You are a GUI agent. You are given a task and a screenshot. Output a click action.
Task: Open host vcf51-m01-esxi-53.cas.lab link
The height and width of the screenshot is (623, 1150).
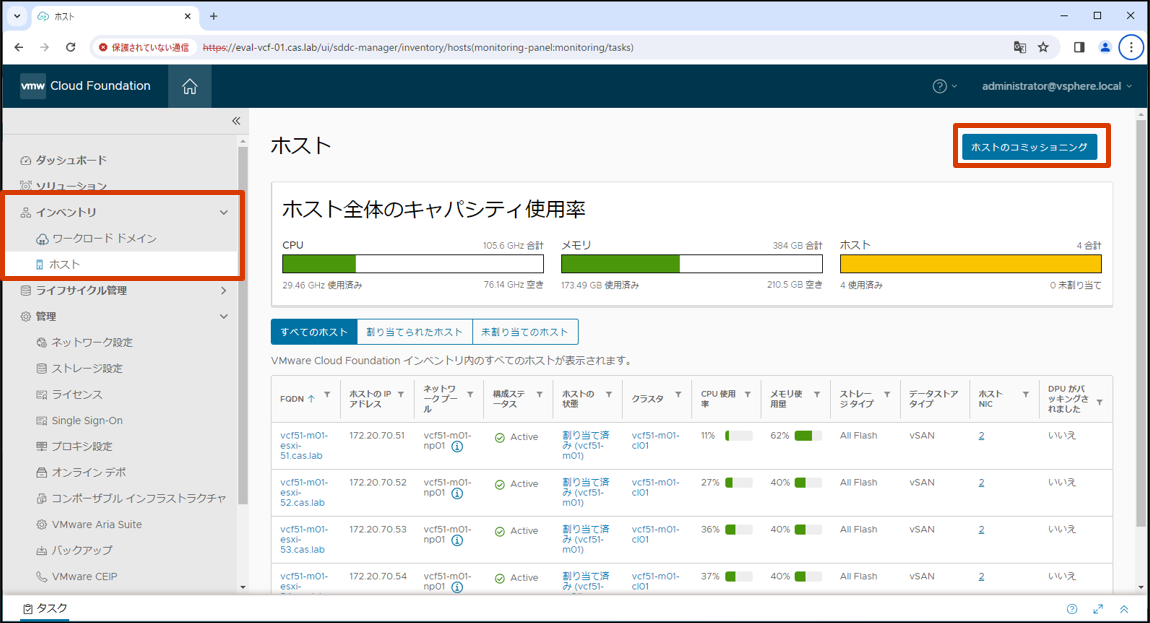click(x=304, y=539)
